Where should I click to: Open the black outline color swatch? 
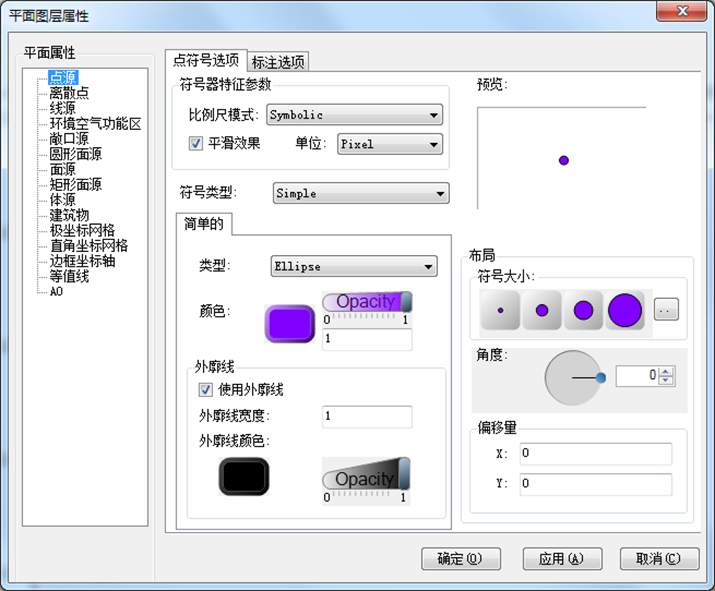tap(244, 477)
